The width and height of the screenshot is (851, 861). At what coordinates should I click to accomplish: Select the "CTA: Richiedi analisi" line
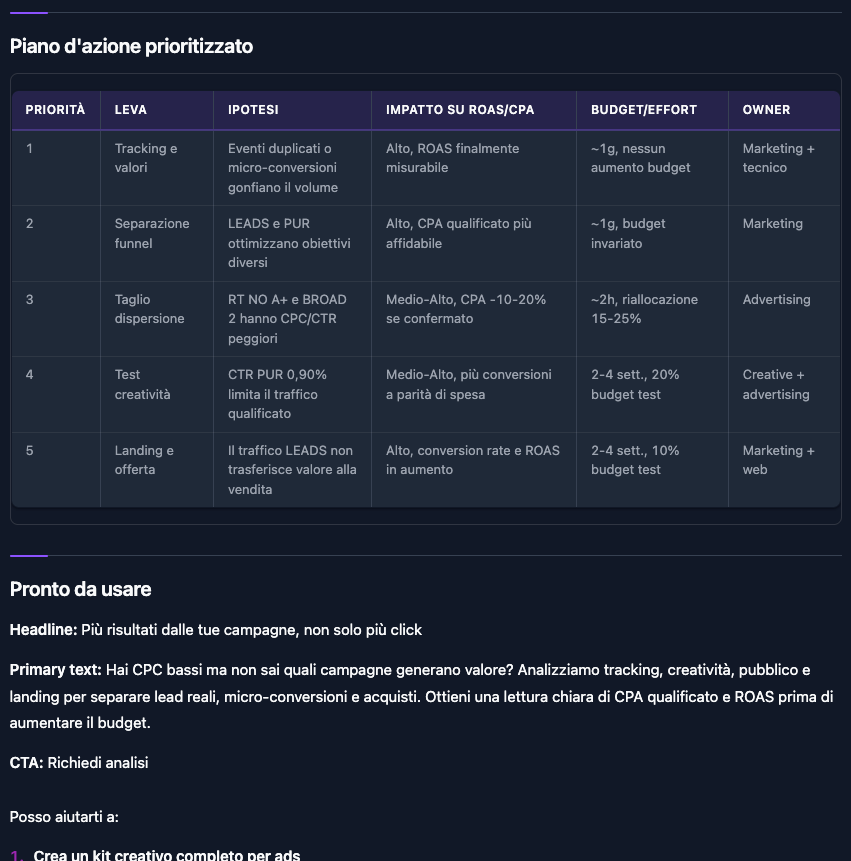click(79, 763)
